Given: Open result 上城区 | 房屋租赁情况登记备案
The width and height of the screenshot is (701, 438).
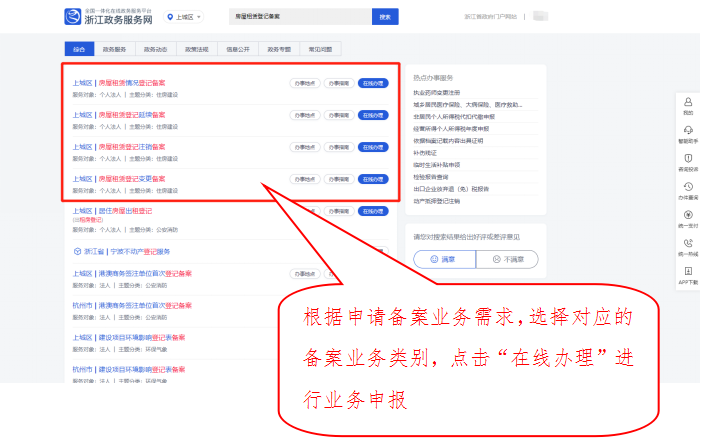Looking at the screenshot, I should [x=119, y=83].
